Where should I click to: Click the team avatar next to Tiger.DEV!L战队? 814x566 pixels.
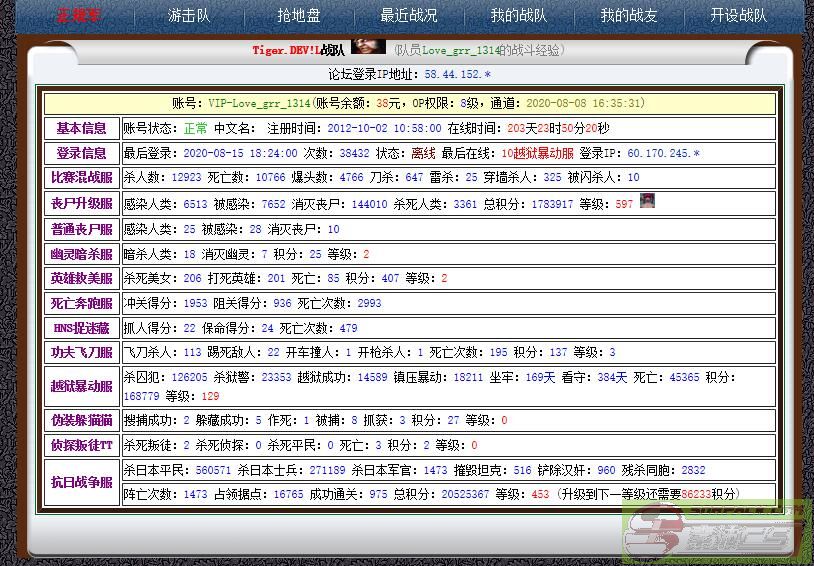(368, 48)
